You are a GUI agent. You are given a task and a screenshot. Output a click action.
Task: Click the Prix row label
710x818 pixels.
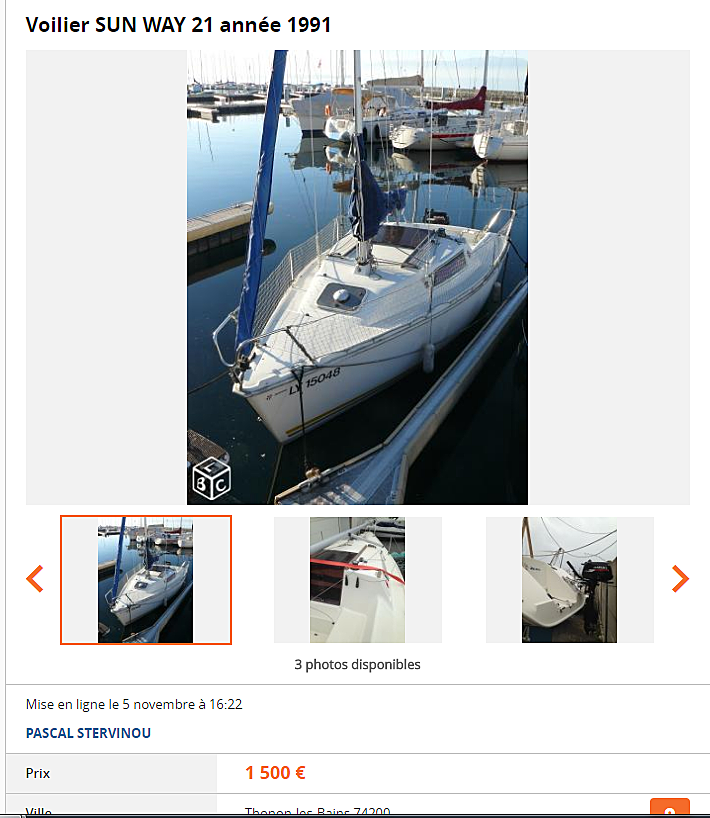pyautogui.click(x=38, y=773)
